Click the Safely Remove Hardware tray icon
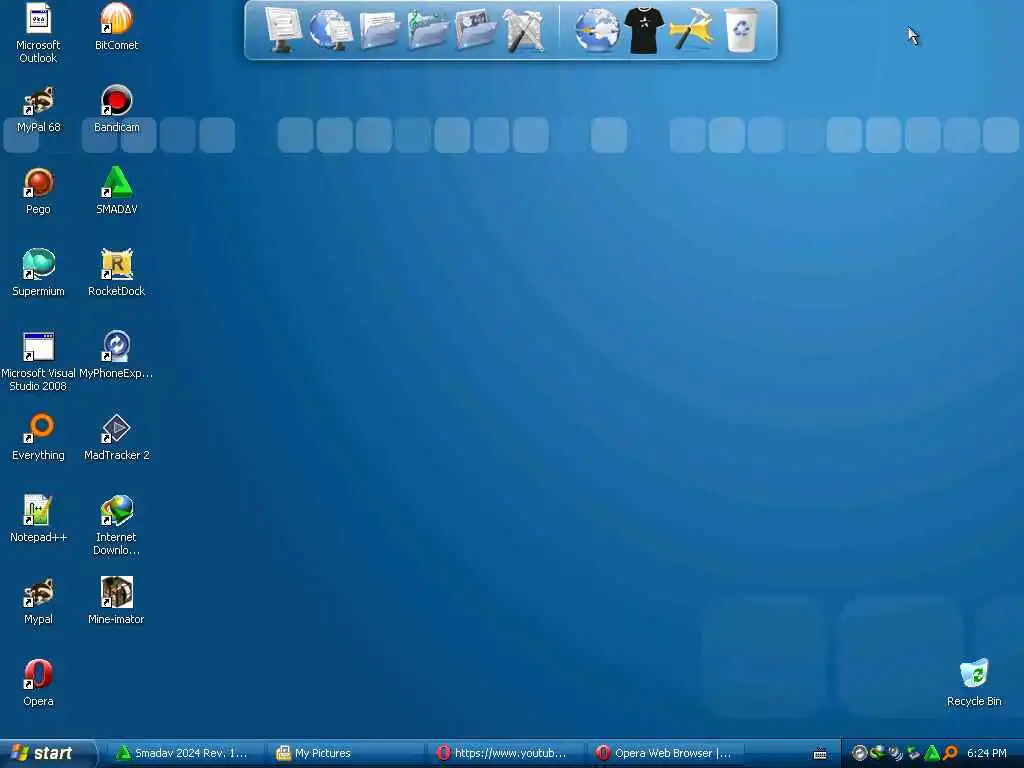1024x768 pixels. point(913,754)
